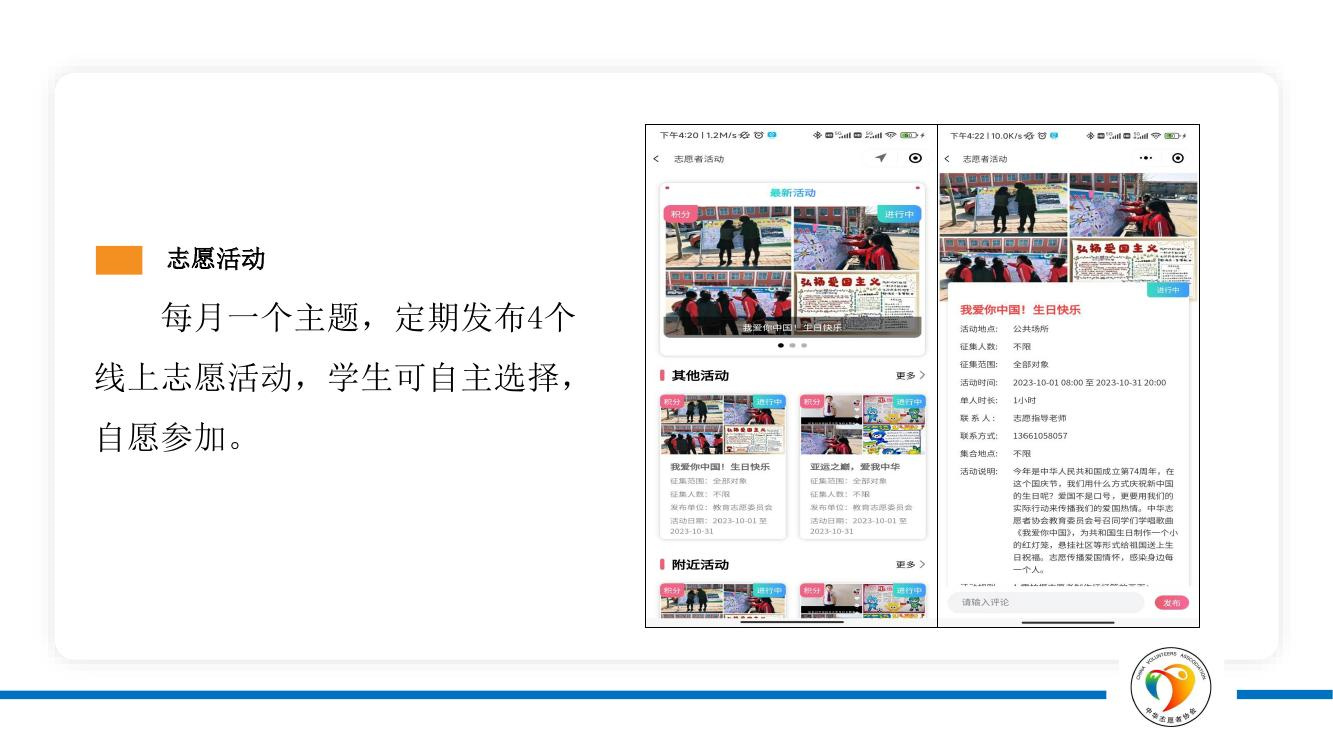Click the 志愿者活动 title in left phone
The height and width of the screenshot is (750, 1333).
699,159
